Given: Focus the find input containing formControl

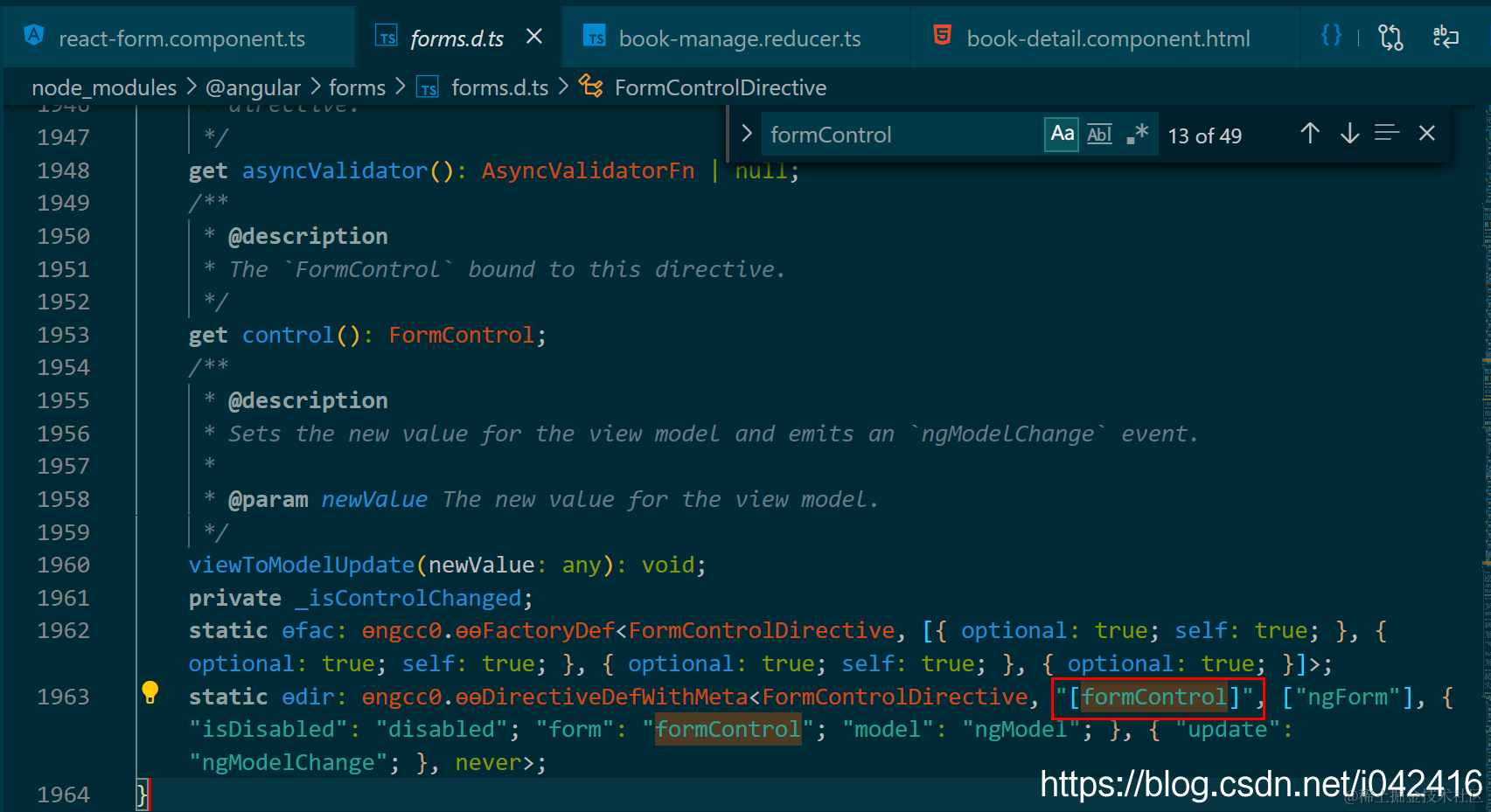Looking at the screenshot, I should 901,135.
